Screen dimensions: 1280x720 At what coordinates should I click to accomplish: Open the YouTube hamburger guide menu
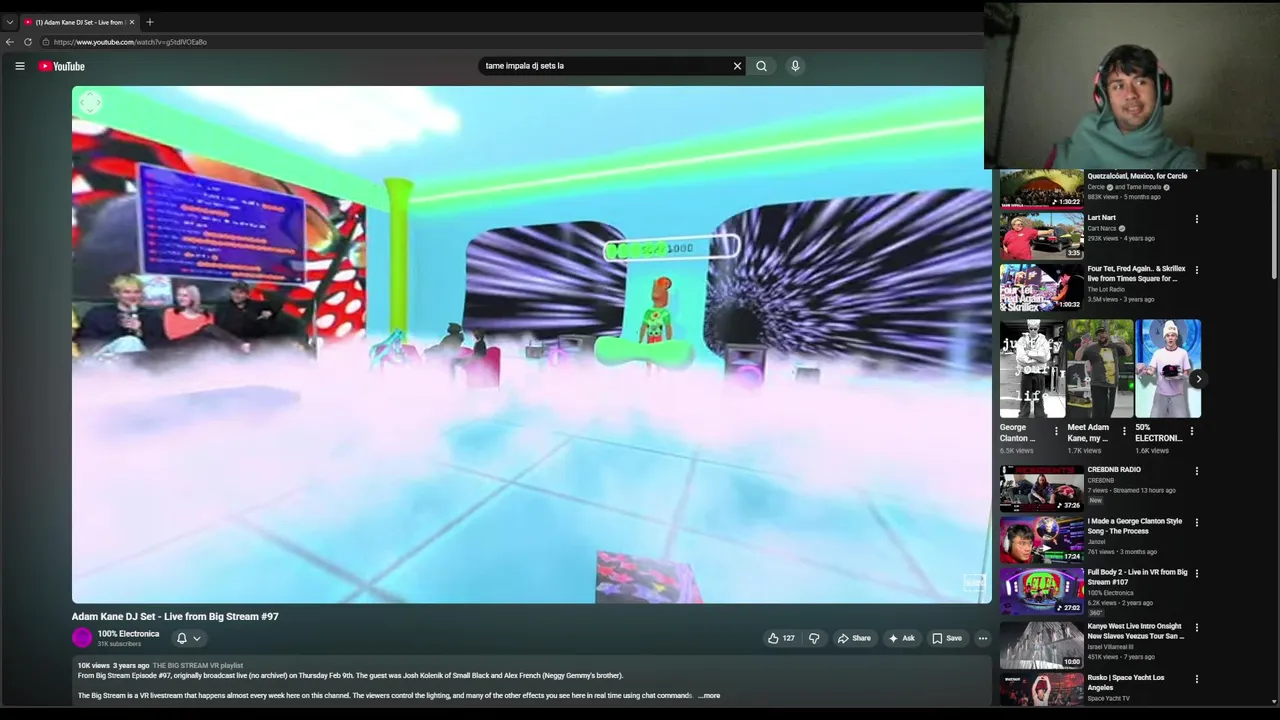[x=19, y=66]
